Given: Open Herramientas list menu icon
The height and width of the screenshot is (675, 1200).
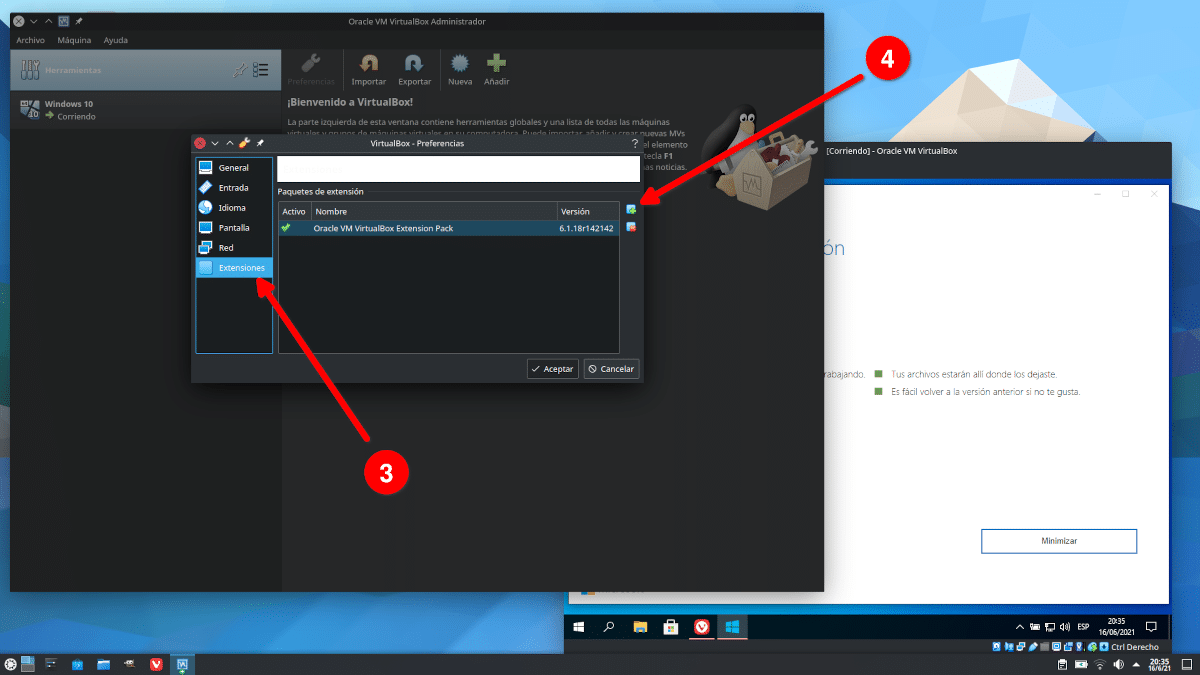Looking at the screenshot, I should [x=261, y=70].
